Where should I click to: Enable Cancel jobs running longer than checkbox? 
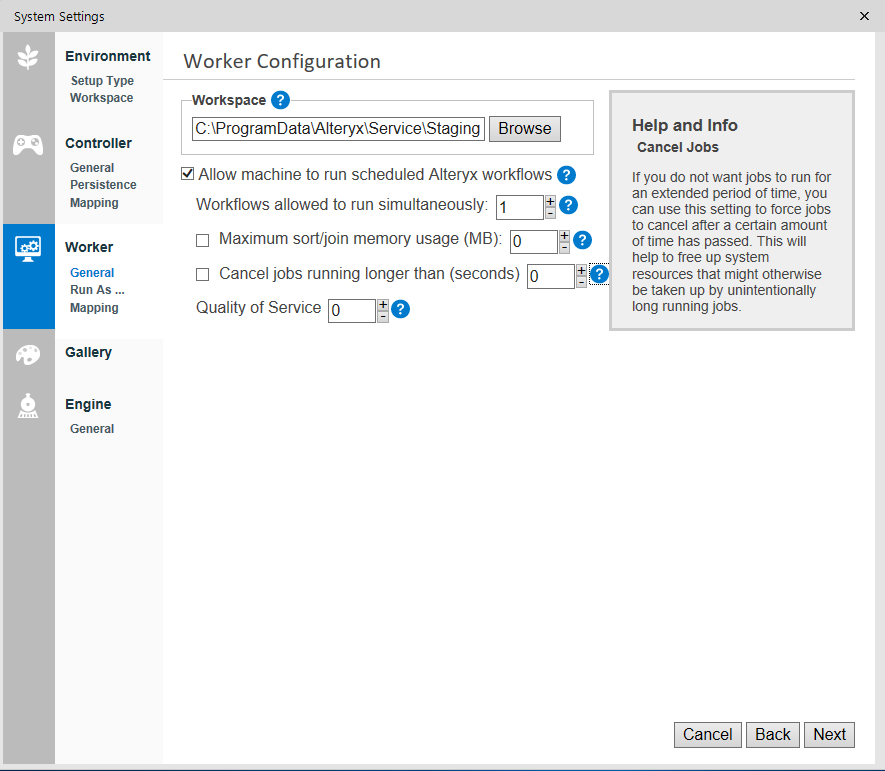coord(202,274)
